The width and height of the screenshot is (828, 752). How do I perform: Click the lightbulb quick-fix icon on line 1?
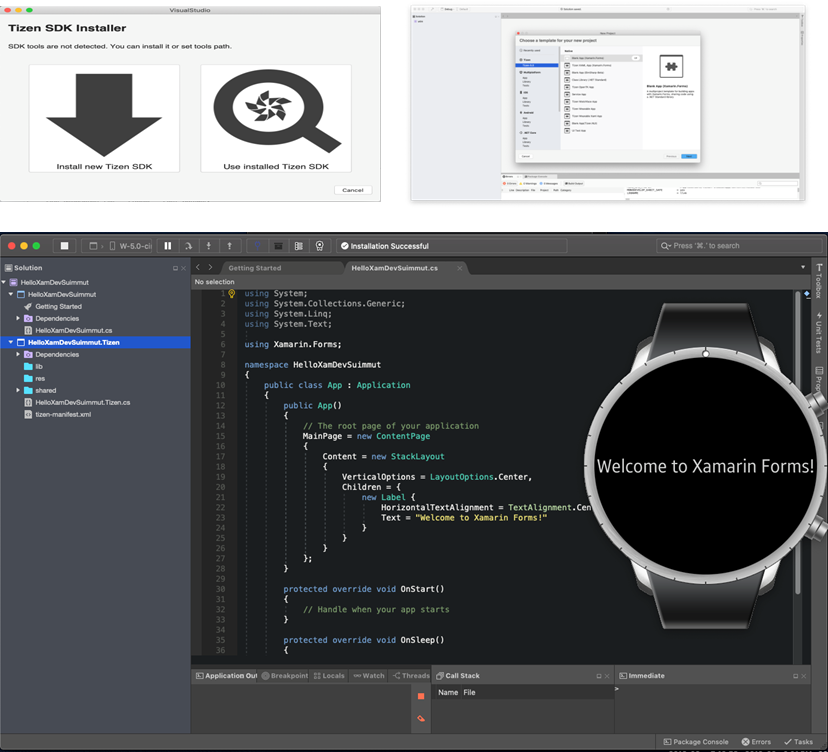pyautogui.click(x=232, y=294)
